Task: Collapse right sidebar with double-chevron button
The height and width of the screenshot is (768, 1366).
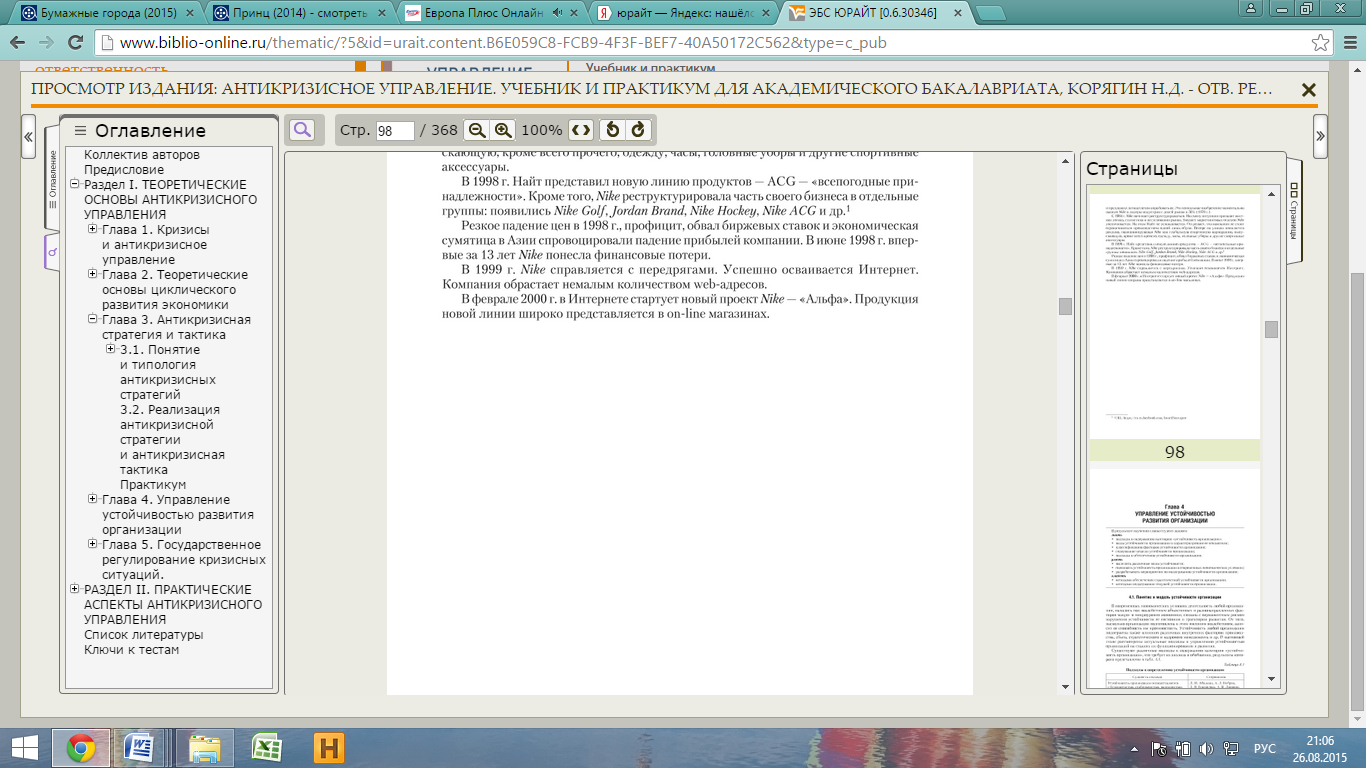Action: point(1321,136)
